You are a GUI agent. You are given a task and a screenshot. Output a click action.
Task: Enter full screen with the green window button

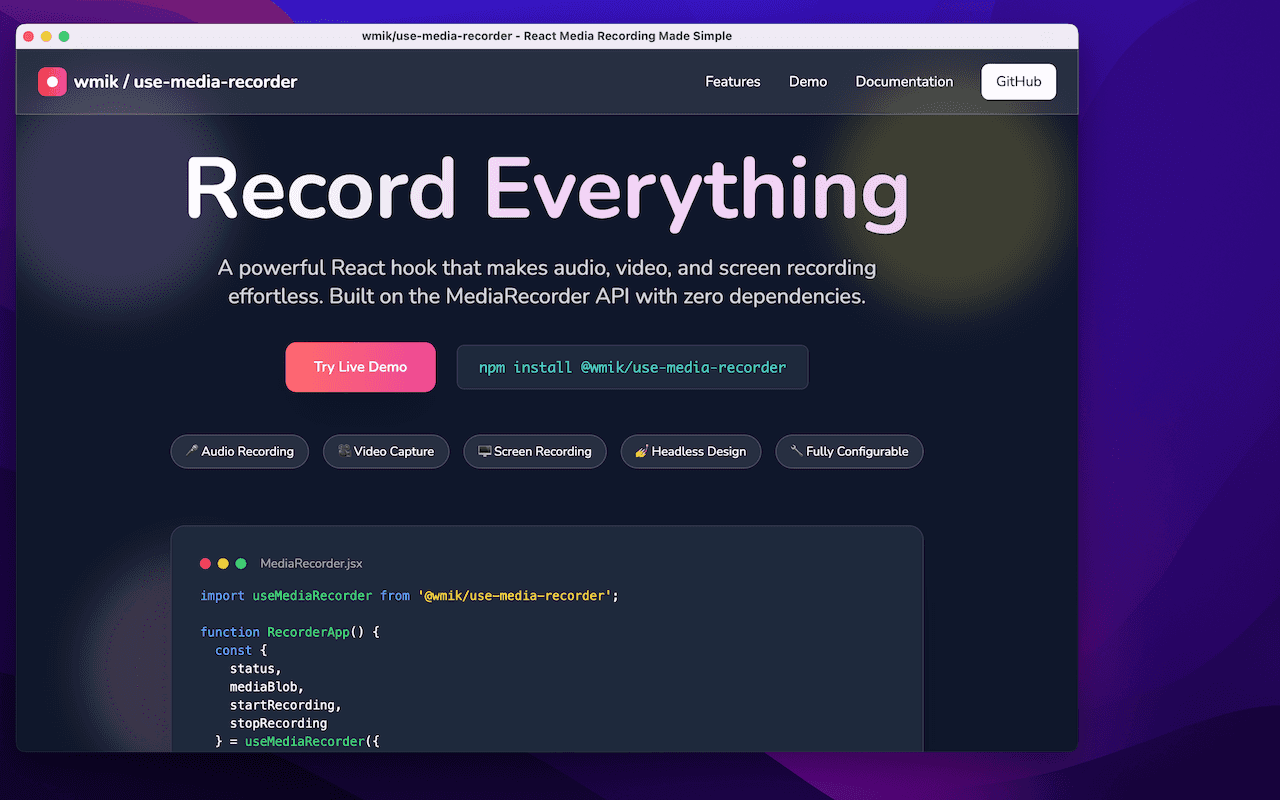click(64, 36)
